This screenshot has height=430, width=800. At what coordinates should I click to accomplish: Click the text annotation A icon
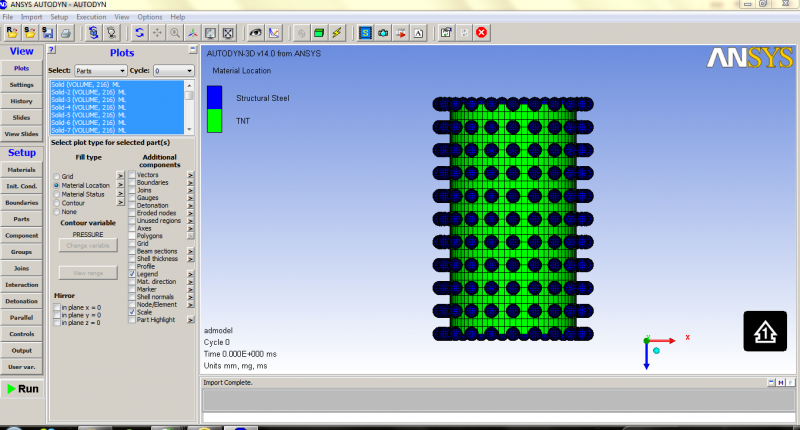(418, 33)
